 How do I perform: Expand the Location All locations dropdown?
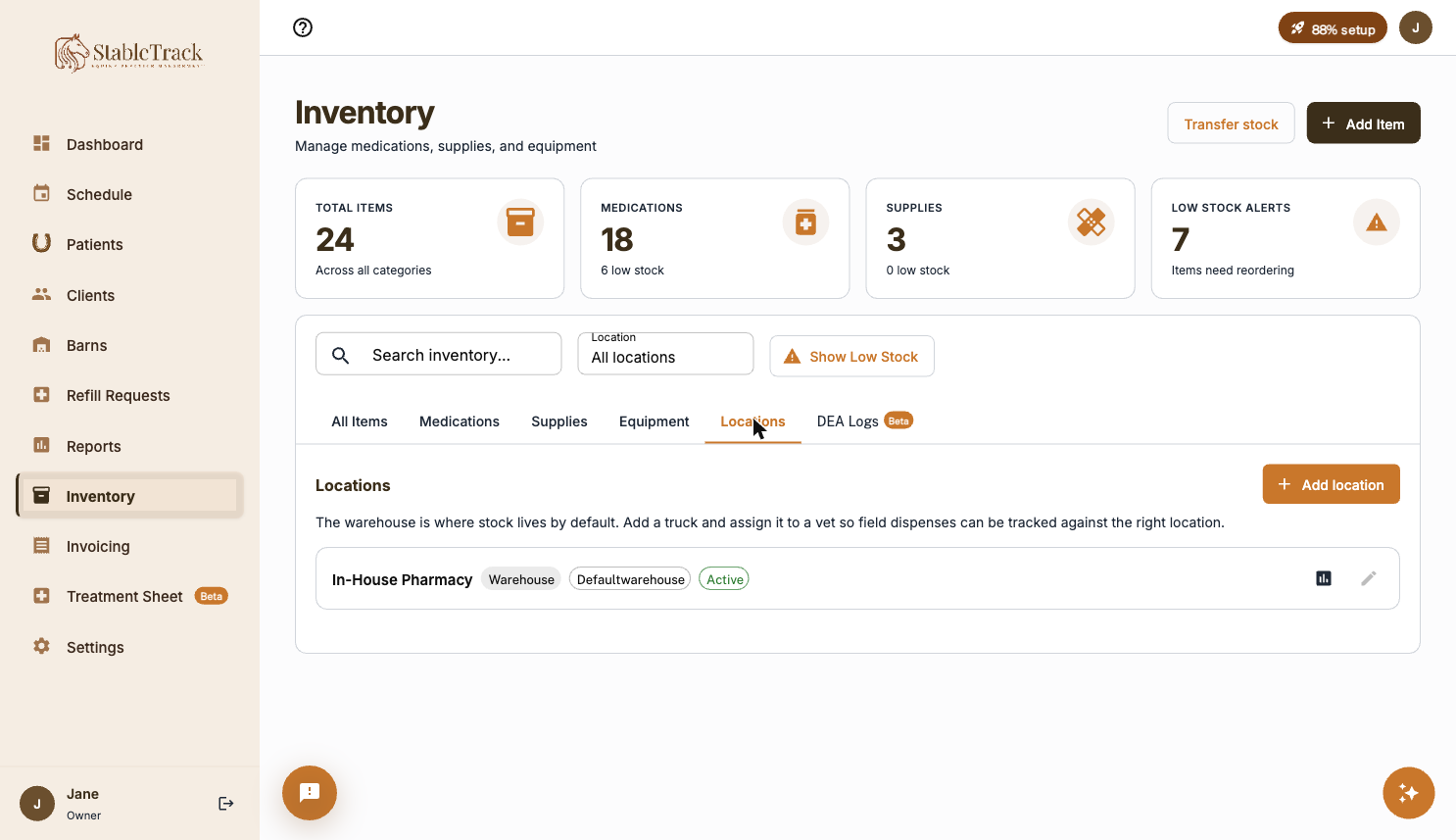click(x=666, y=354)
